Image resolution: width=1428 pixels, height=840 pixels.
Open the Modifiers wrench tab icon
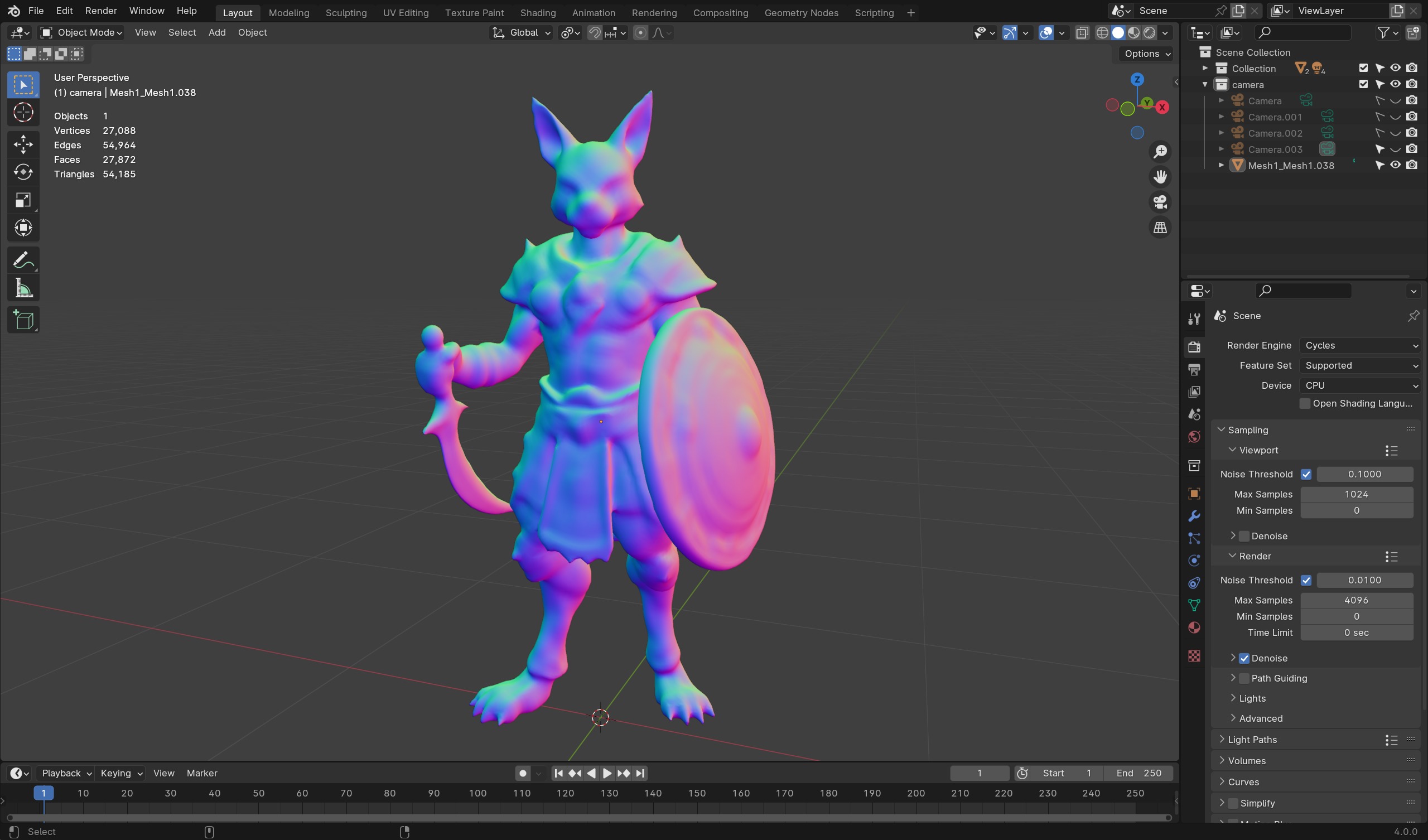pos(1194,516)
